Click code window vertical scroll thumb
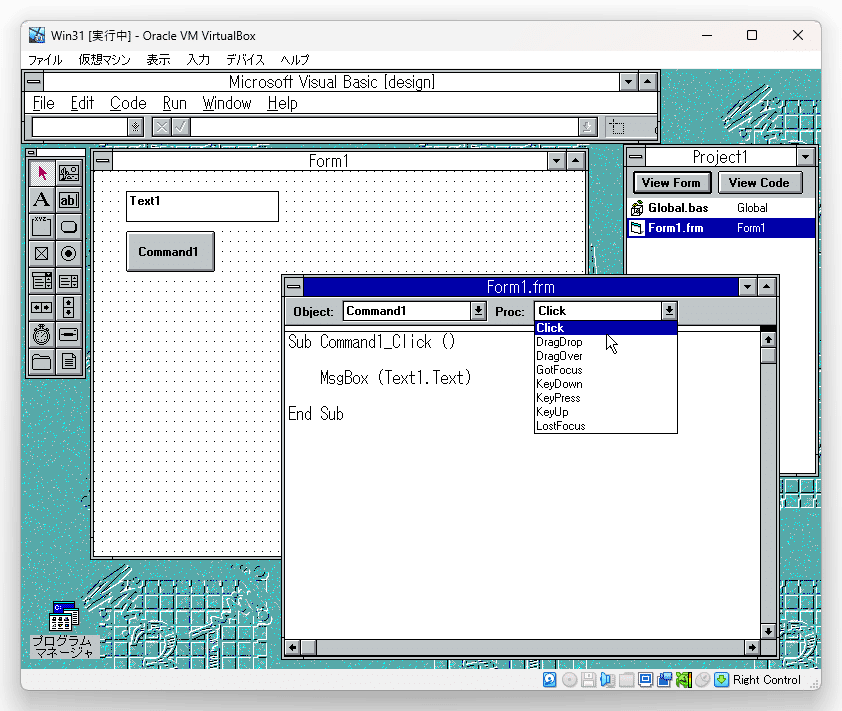 tap(768, 356)
